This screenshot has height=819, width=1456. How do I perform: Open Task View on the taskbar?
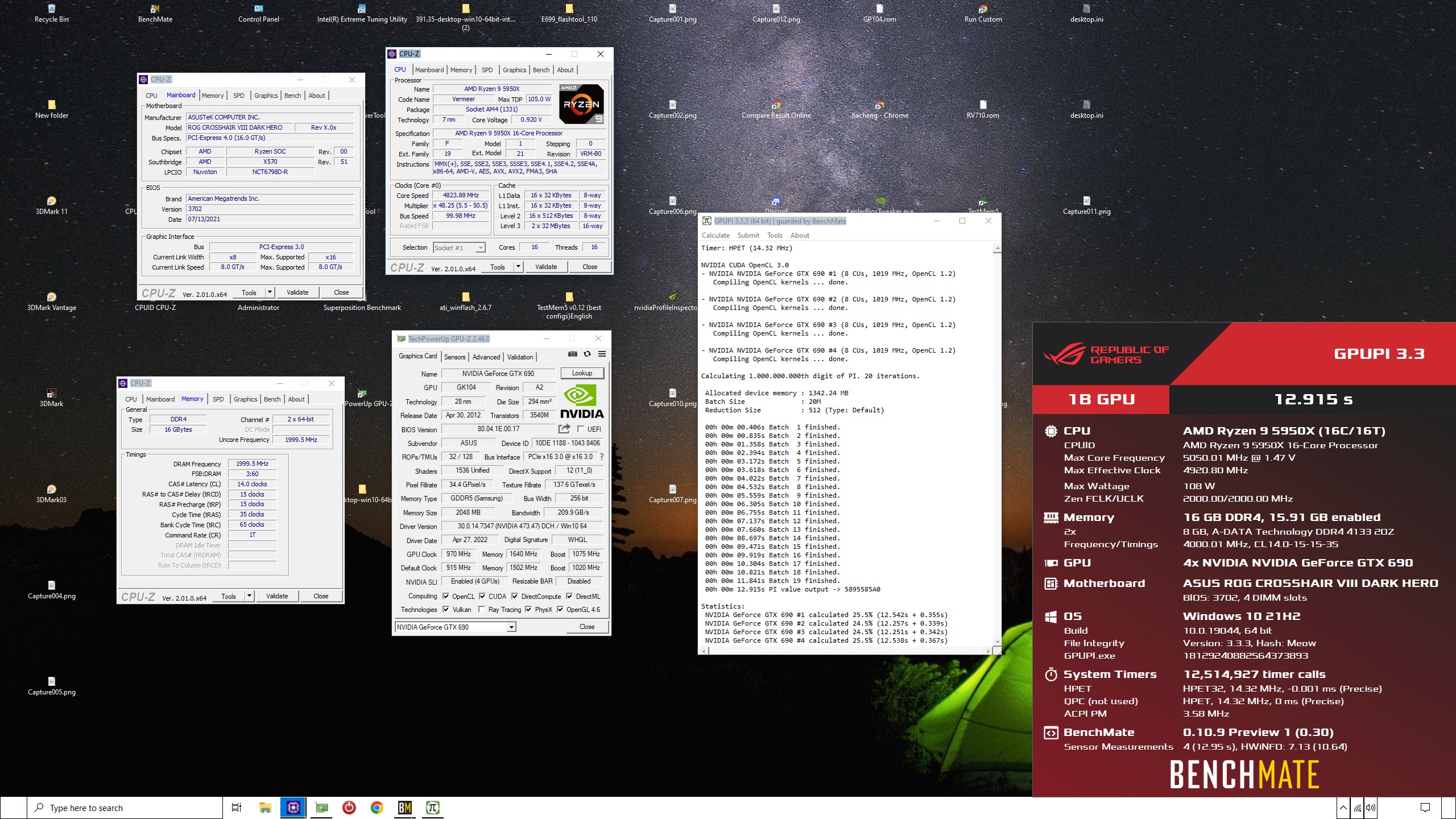click(237, 808)
